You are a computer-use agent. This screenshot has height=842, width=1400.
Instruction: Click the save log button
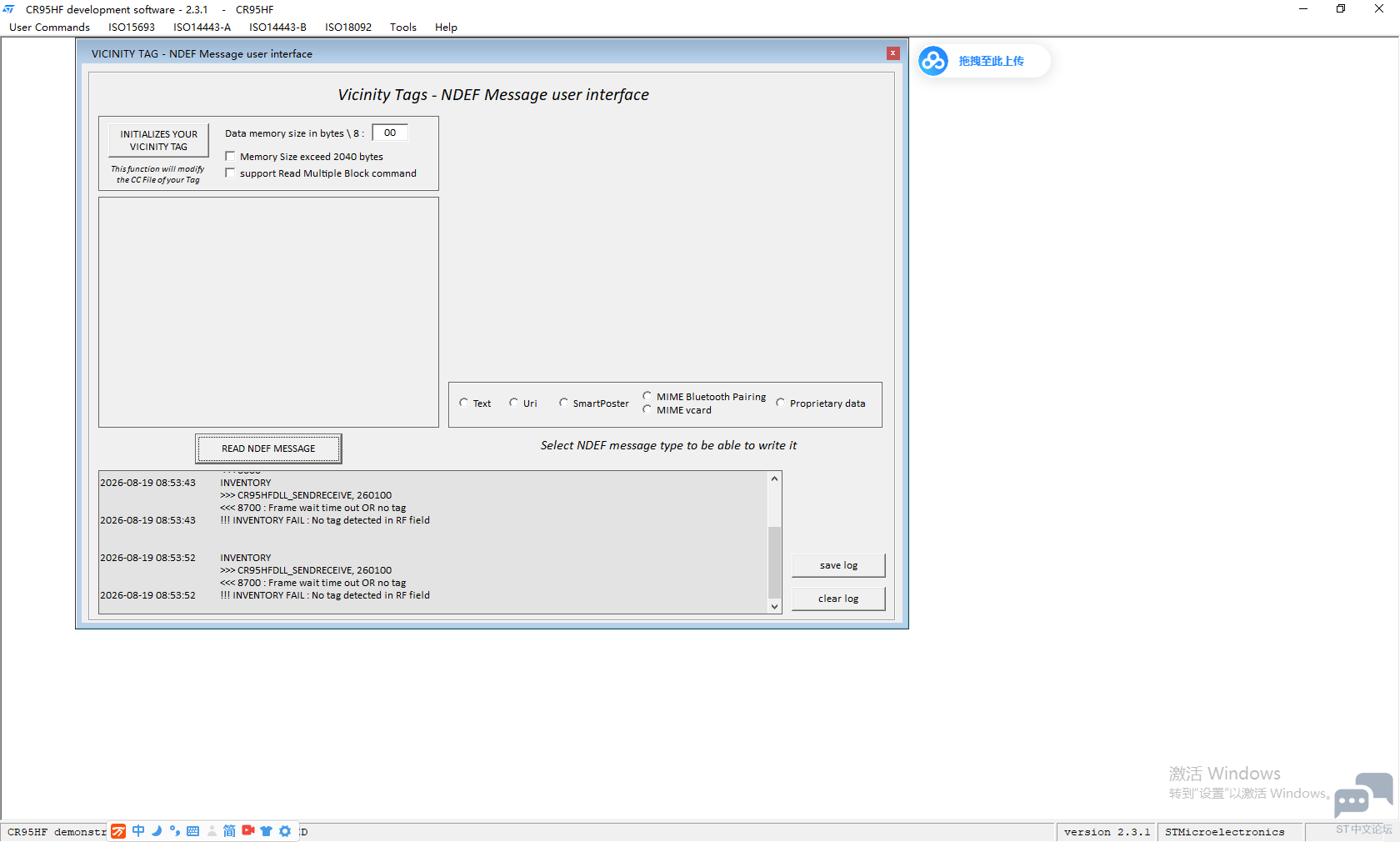tap(838, 565)
